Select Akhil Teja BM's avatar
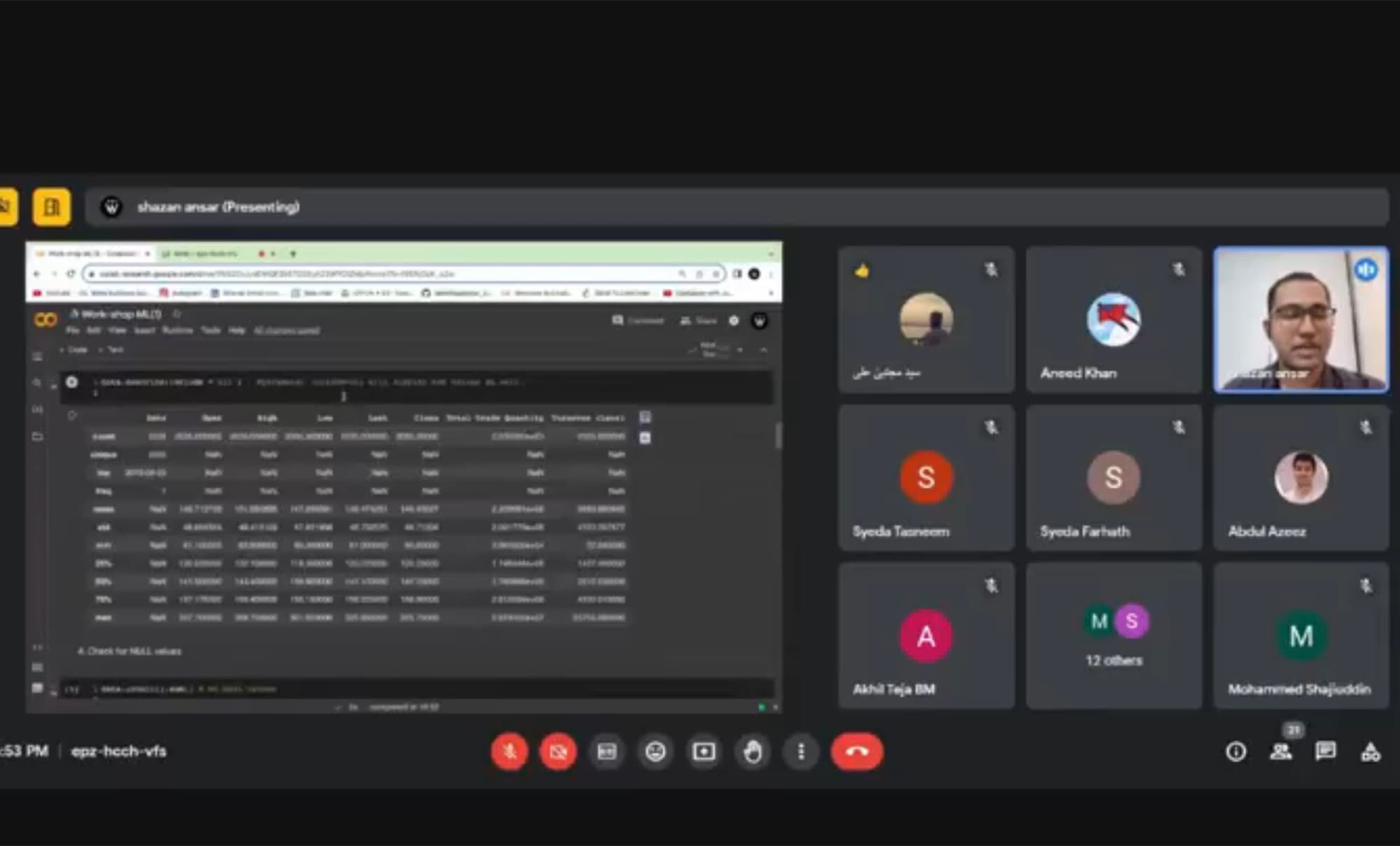This screenshot has width=1400, height=846. [x=926, y=636]
